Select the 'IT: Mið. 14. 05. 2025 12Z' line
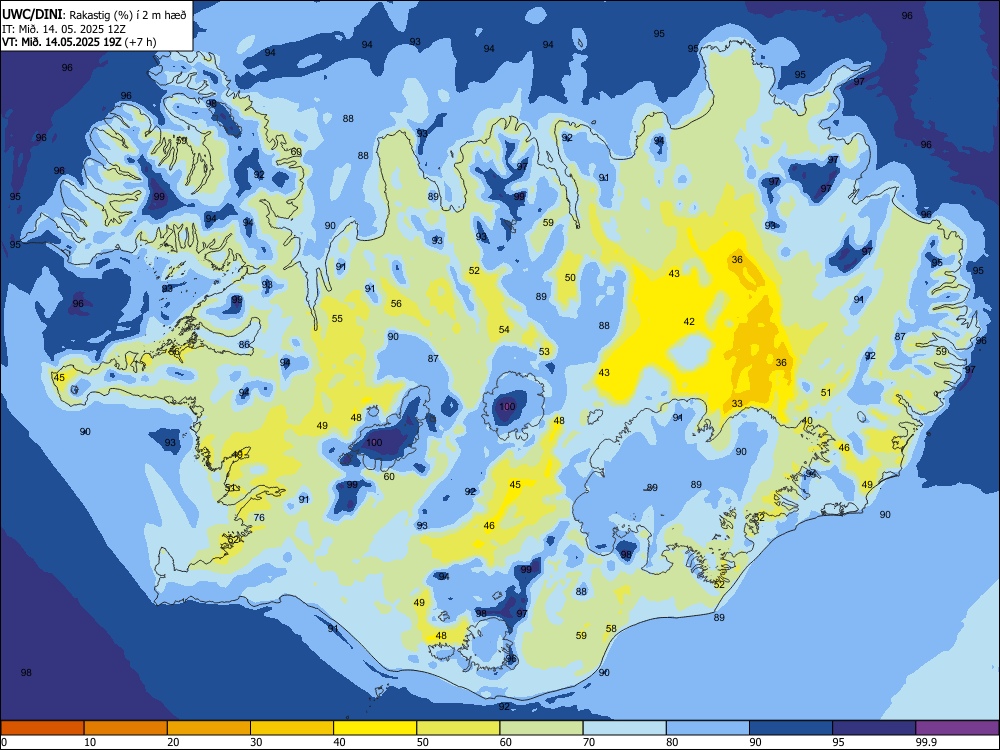This screenshot has width=1000, height=750. click(x=64, y=29)
